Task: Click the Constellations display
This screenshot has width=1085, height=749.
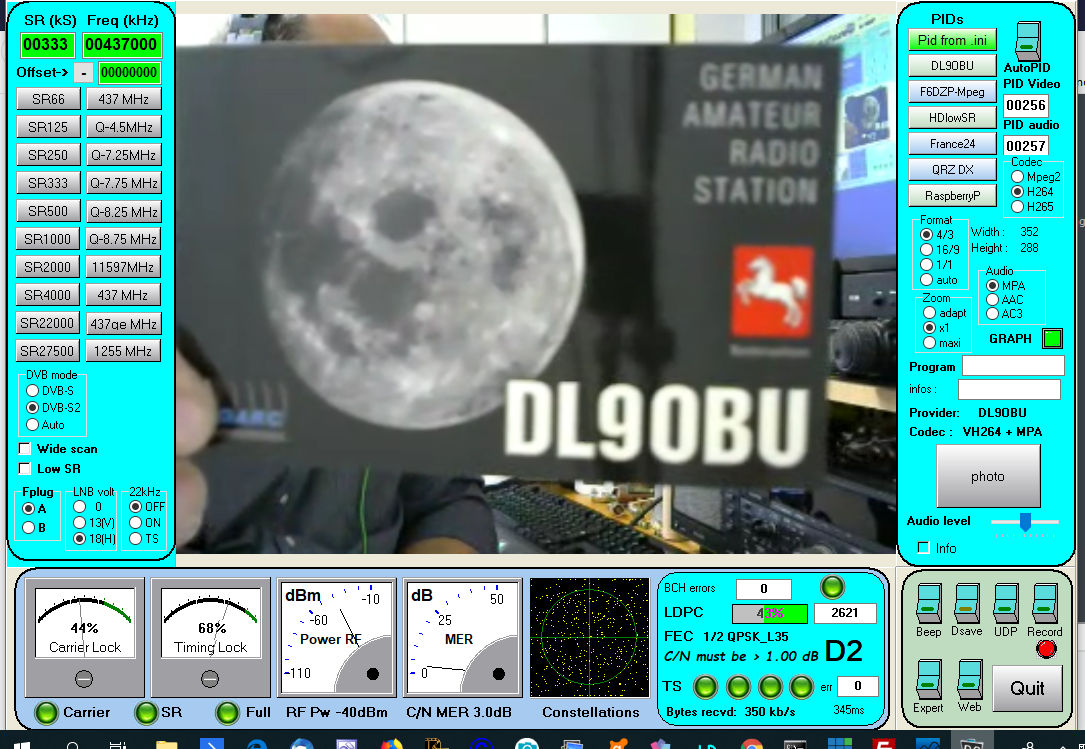Action: pyautogui.click(x=590, y=637)
